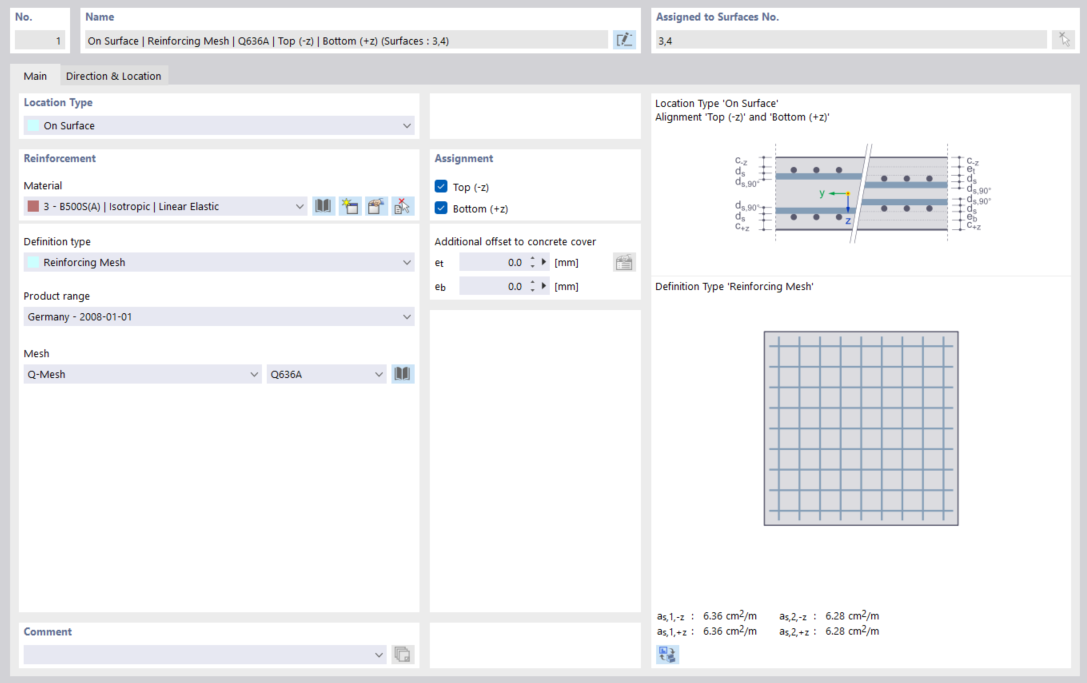Increase et offset with up arrow
The height and width of the screenshot is (683, 1087).
click(532, 259)
